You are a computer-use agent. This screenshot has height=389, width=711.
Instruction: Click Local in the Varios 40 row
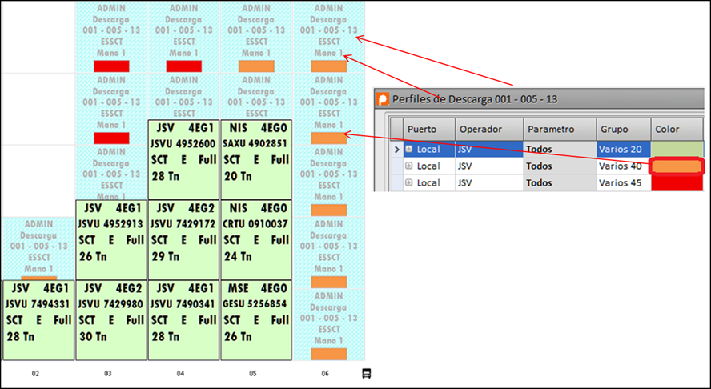pos(429,166)
